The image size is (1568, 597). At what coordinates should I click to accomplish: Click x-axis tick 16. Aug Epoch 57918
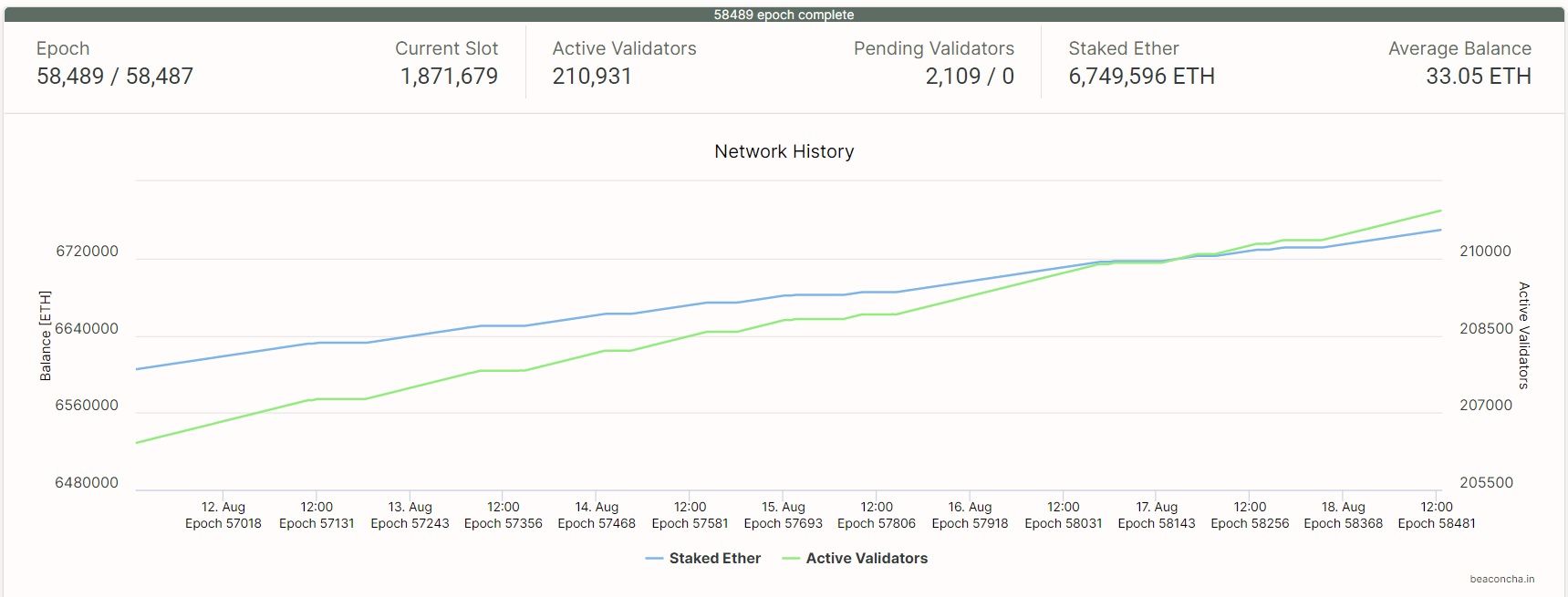(x=970, y=515)
